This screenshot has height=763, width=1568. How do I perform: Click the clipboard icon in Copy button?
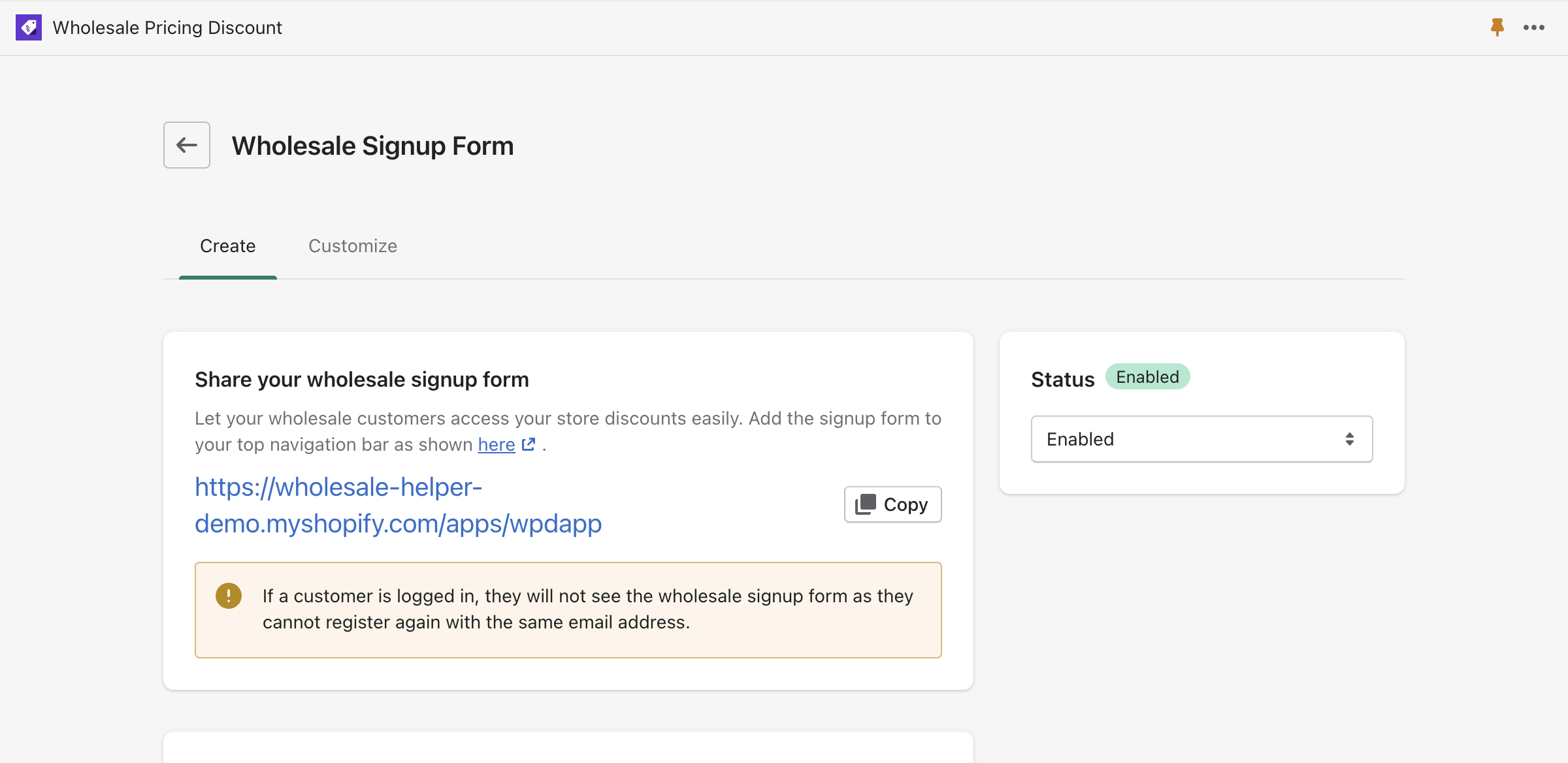[x=866, y=504]
